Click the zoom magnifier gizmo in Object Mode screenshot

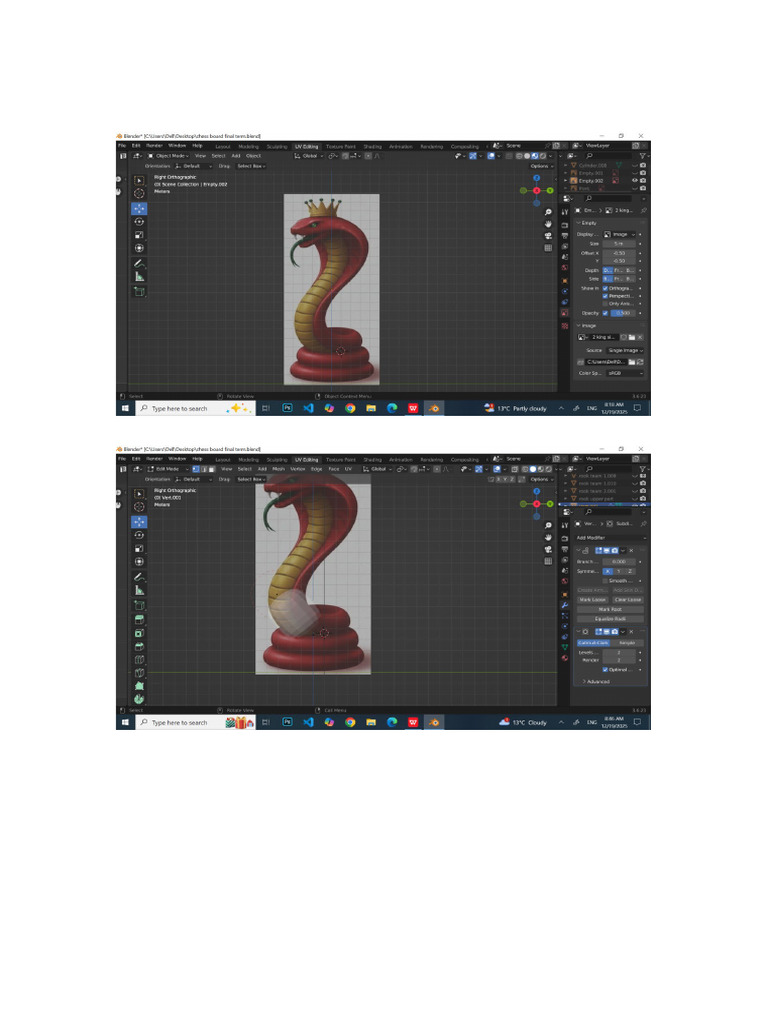[x=548, y=212]
